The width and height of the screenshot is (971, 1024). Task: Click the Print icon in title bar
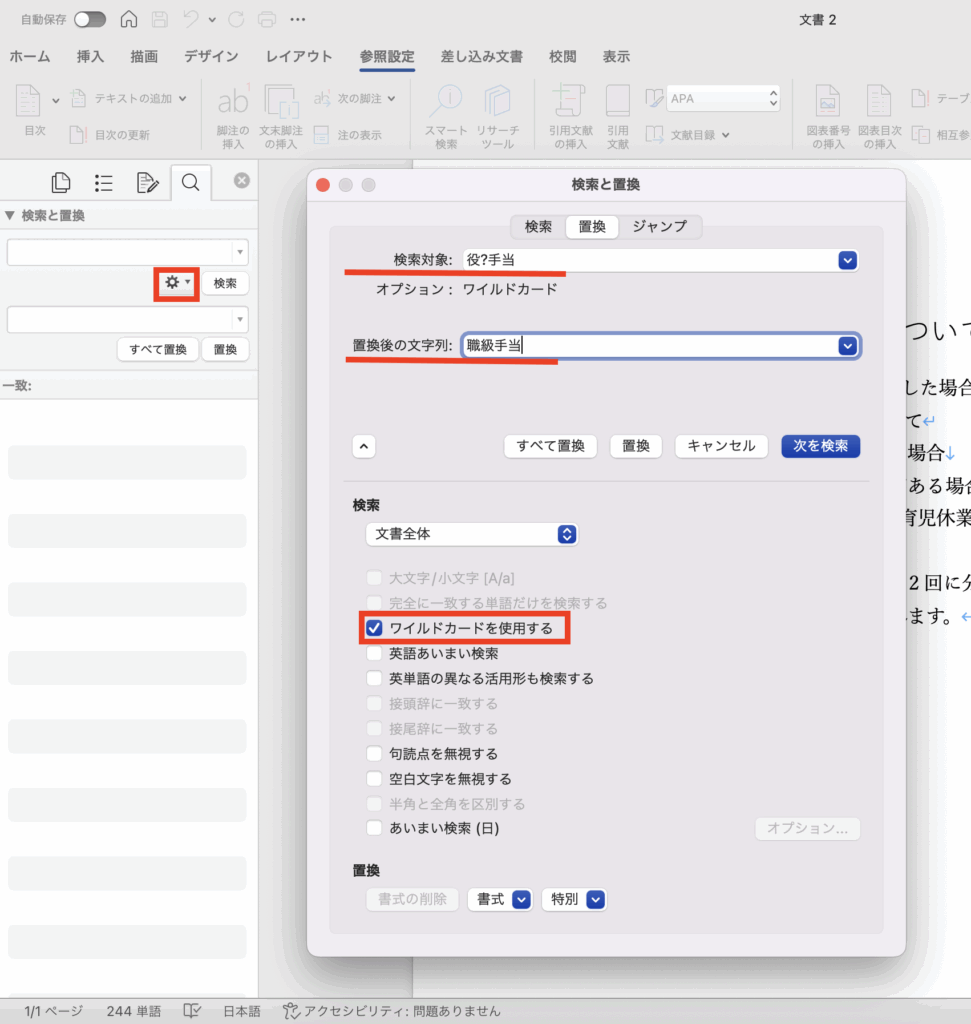pos(266,19)
